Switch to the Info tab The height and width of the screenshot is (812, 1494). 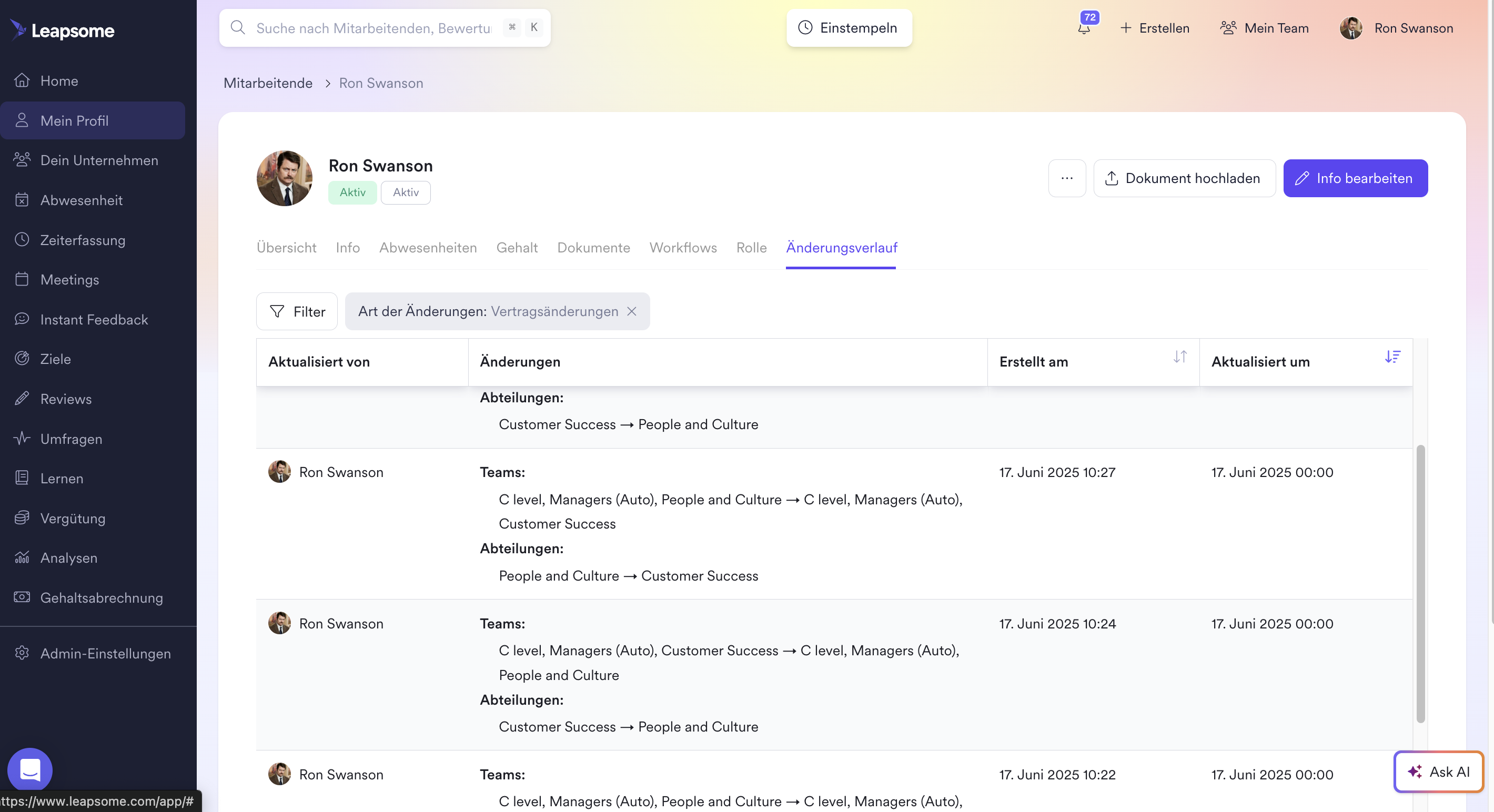pos(348,248)
